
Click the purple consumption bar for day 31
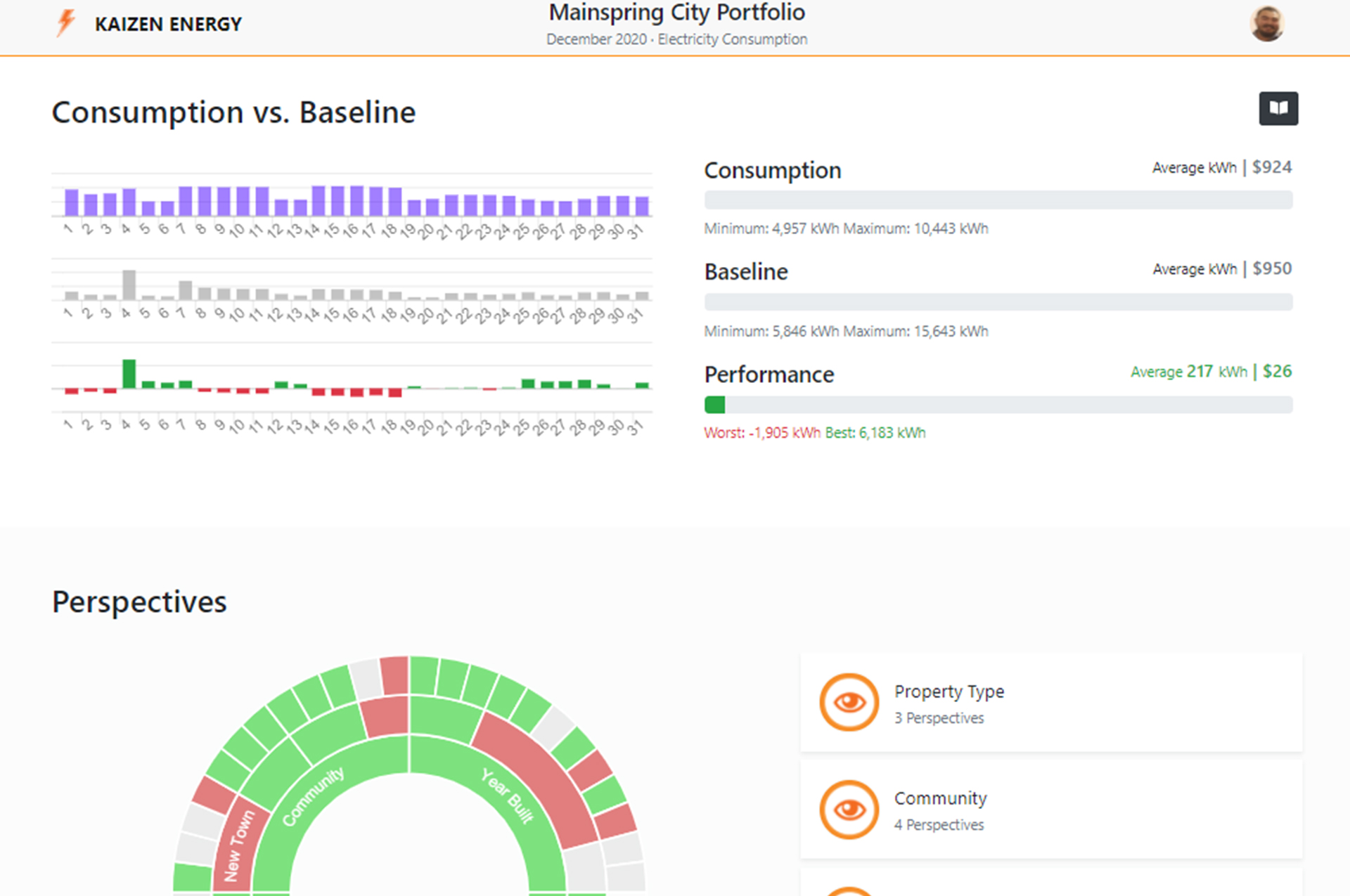642,205
